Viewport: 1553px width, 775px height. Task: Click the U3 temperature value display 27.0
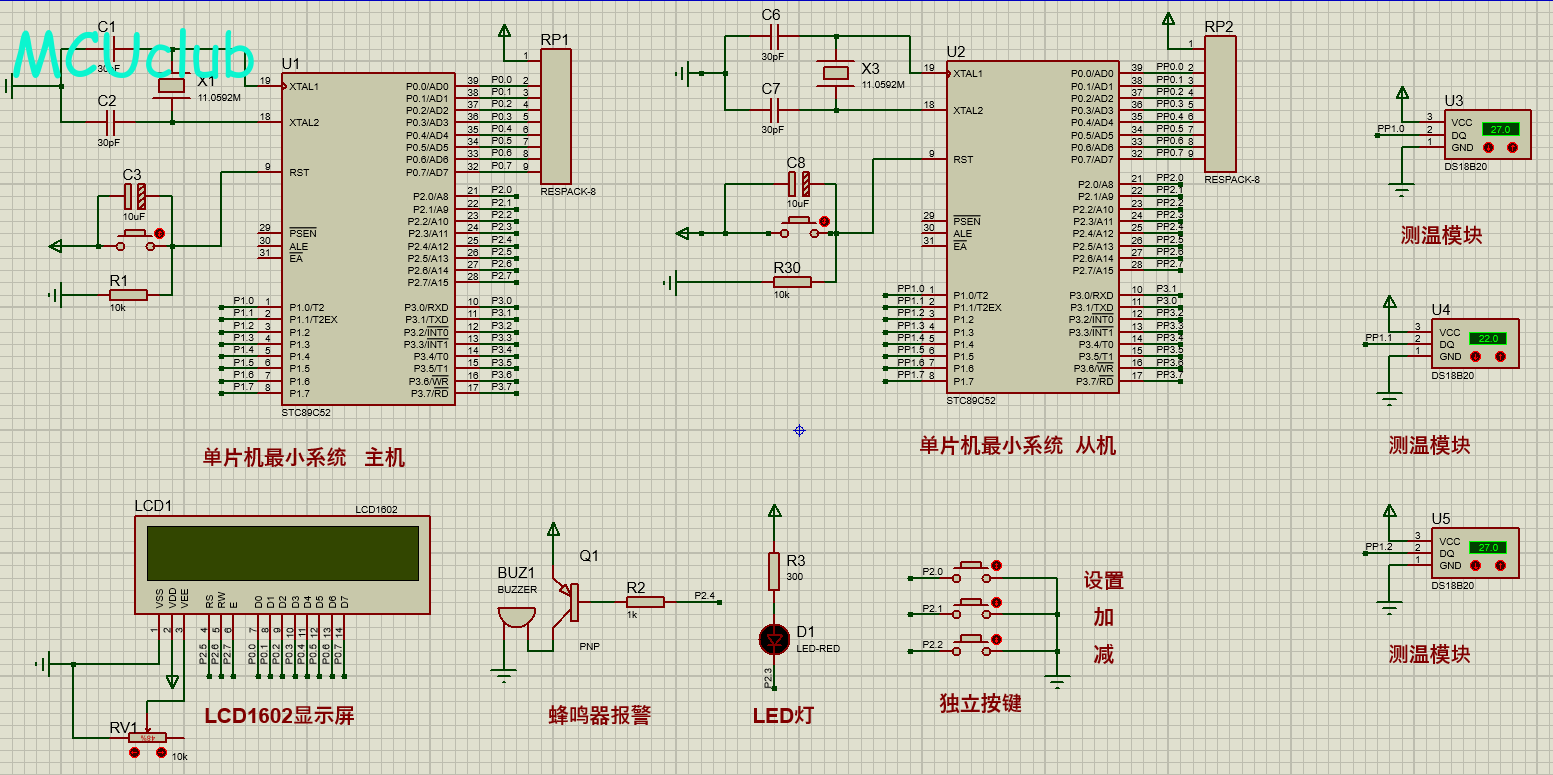point(1500,129)
